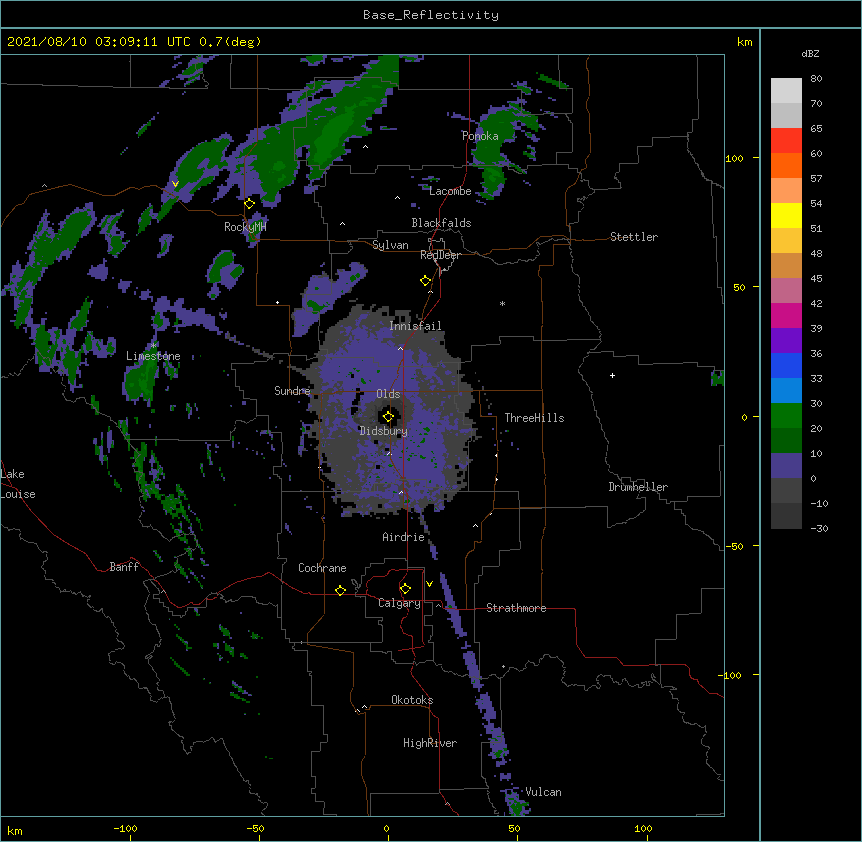Screen dimensions: 862x842
Task: Select the RedDeer city label
Action: (440, 256)
